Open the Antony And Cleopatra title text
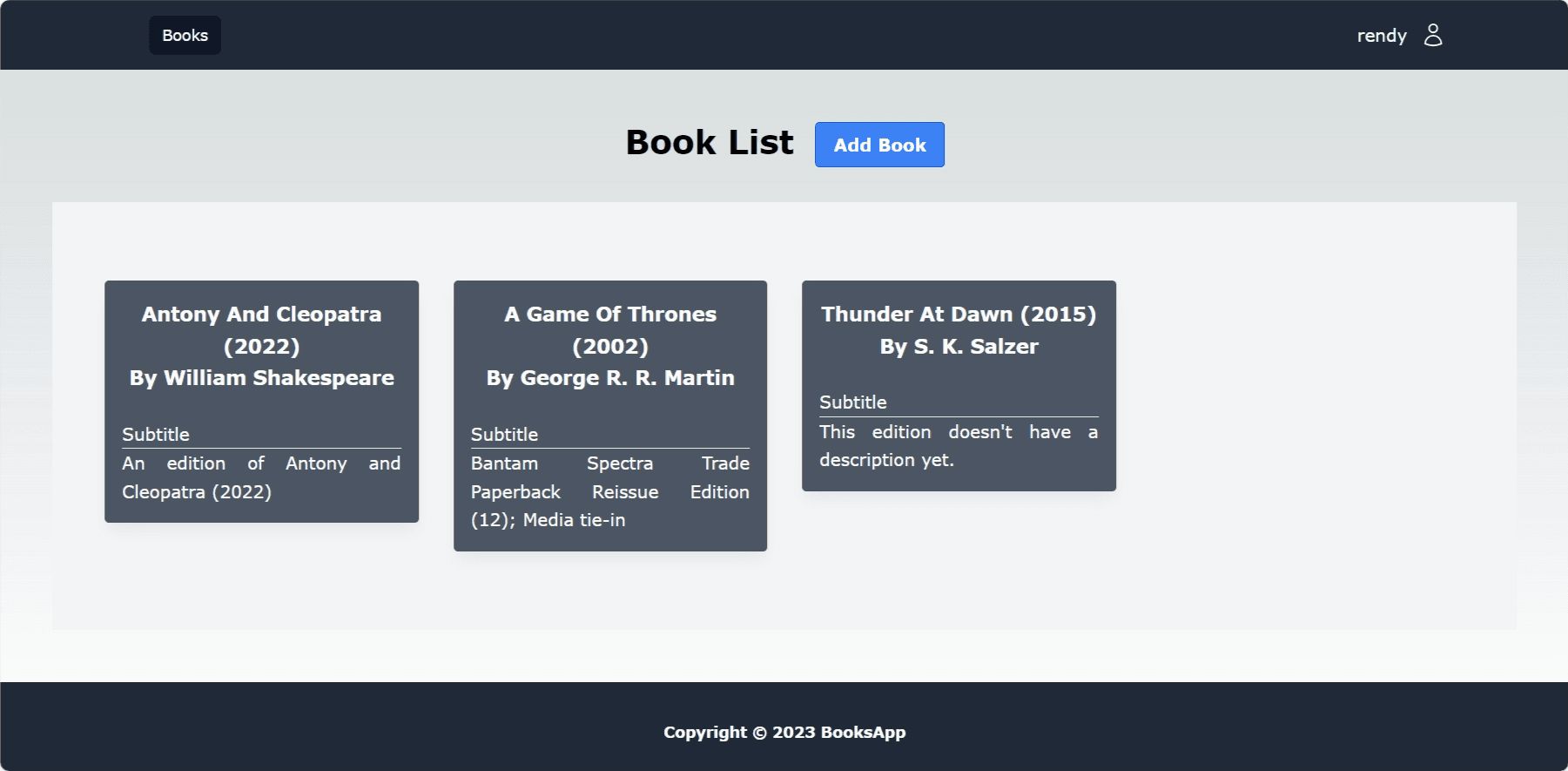 (261, 314)
